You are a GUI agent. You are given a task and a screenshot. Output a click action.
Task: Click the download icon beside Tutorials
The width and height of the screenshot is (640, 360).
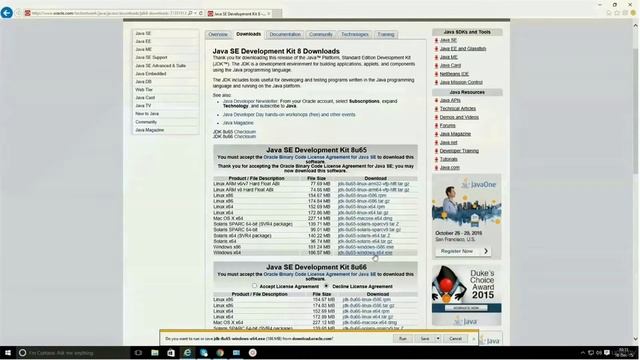(x=436, y=159)
